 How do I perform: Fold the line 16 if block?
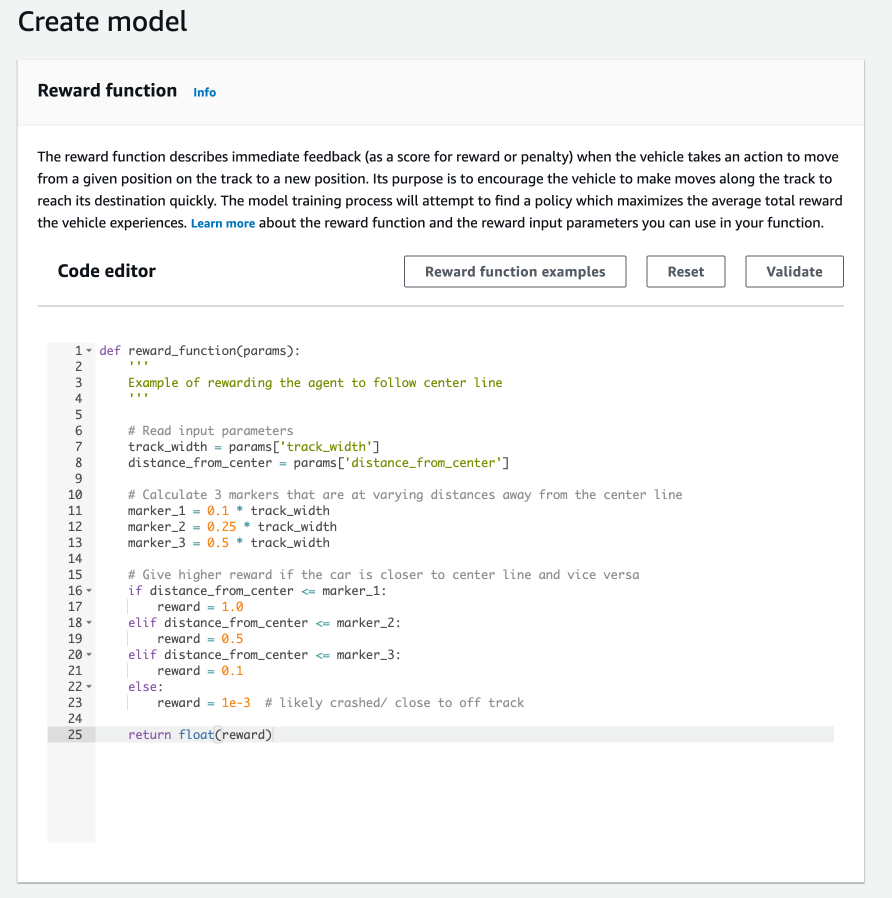(x=88, y=591)
